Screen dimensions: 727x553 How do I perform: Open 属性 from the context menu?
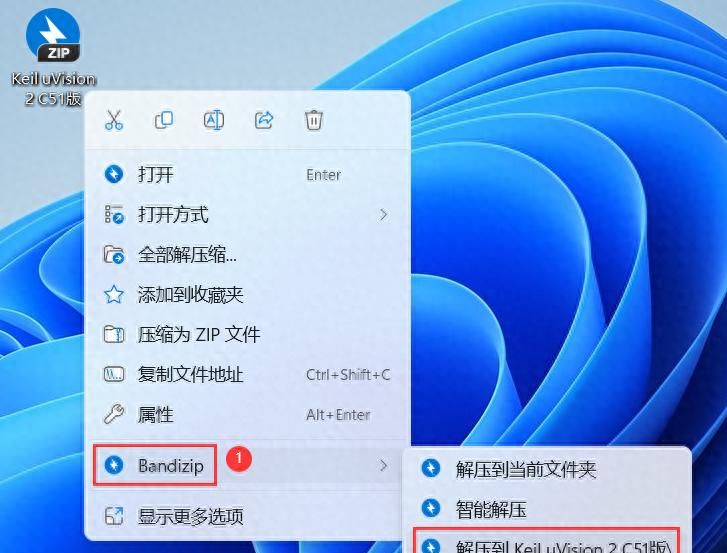(x=247, y=414)
